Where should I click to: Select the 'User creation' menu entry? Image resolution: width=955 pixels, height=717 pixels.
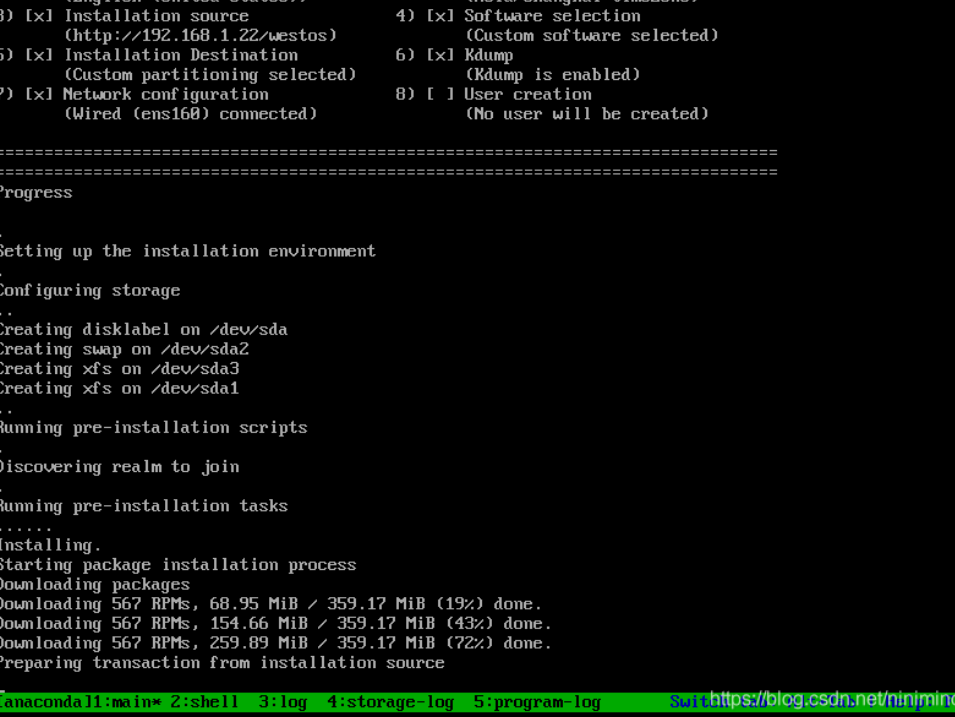[x=527, y=94]
